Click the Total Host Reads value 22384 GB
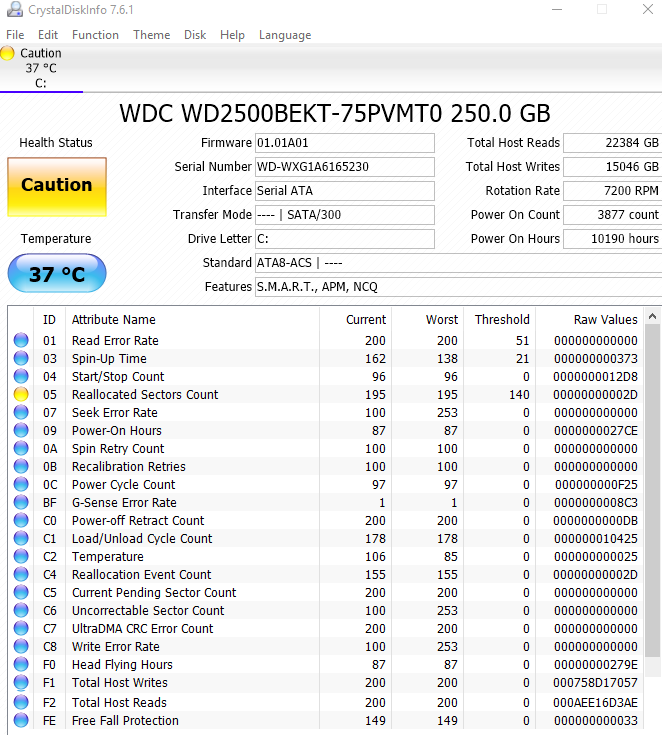This screenshot has height=740, width=663. [613, 143]
